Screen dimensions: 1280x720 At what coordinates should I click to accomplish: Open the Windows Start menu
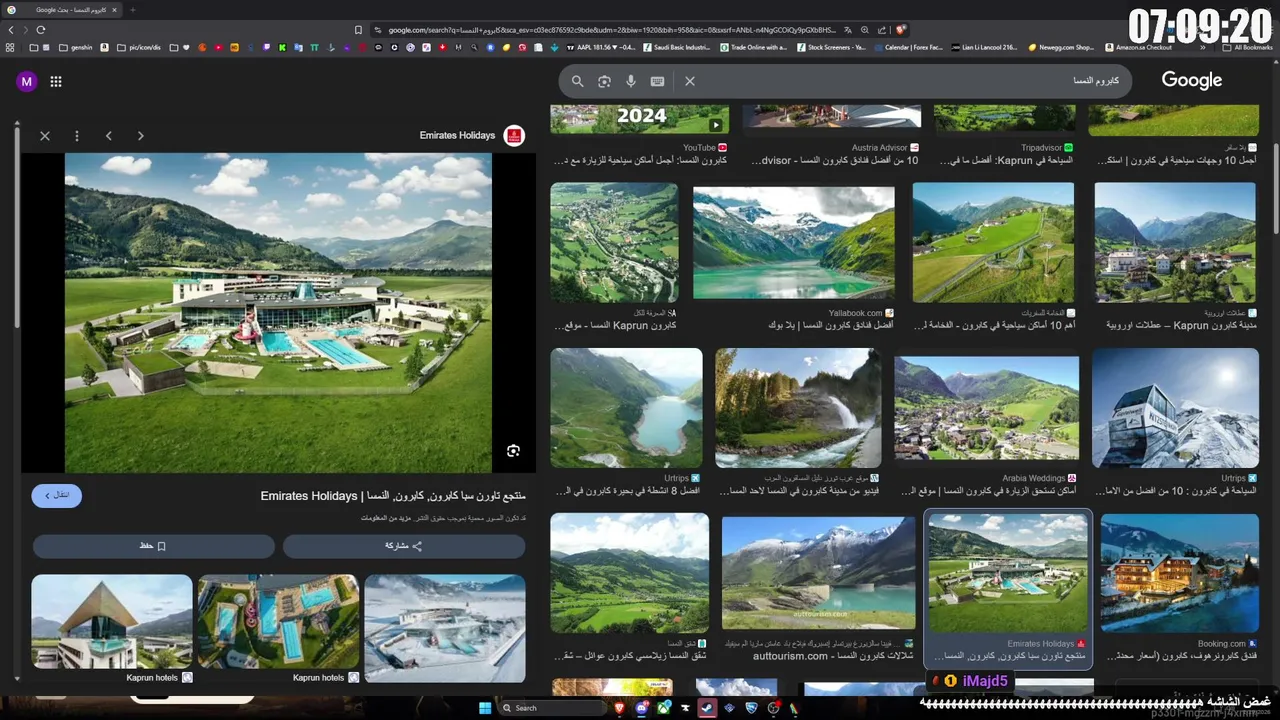[485, 708]
